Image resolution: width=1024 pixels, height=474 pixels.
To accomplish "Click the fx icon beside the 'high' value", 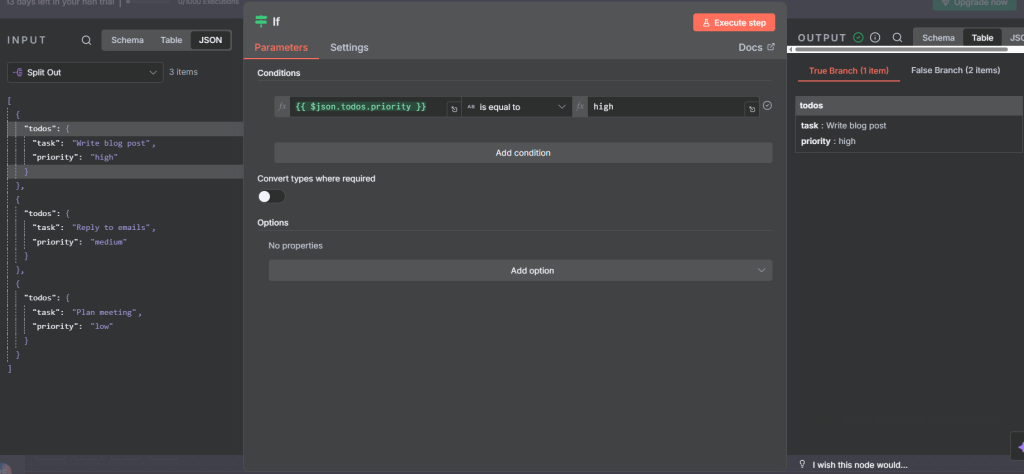I will click(579, 106).
